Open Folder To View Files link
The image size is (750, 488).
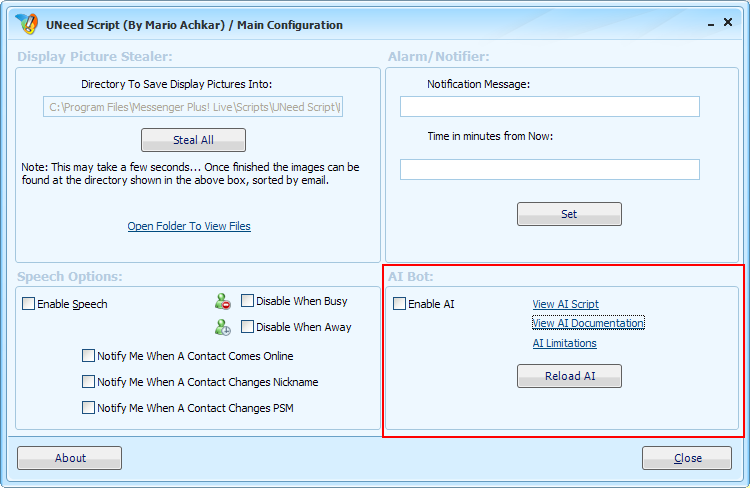189,226
